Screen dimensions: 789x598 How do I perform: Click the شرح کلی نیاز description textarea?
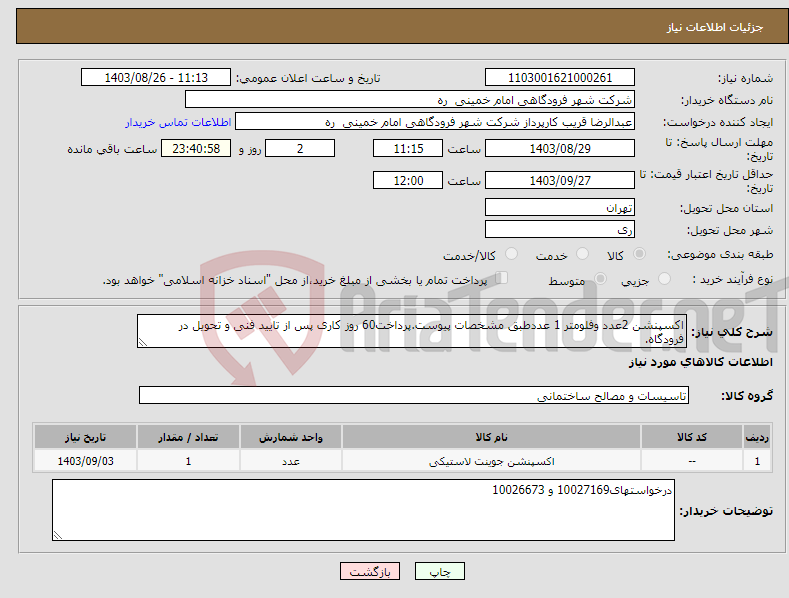click(412, 331)
